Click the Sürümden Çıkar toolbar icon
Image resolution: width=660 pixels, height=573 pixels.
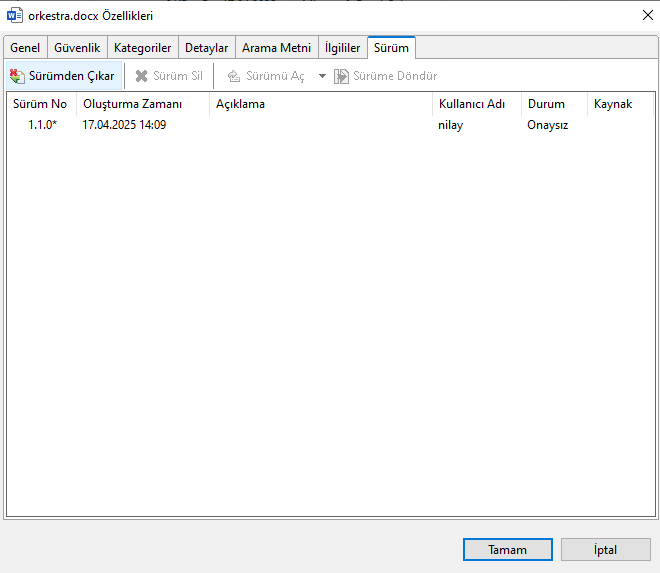point(17,76)
